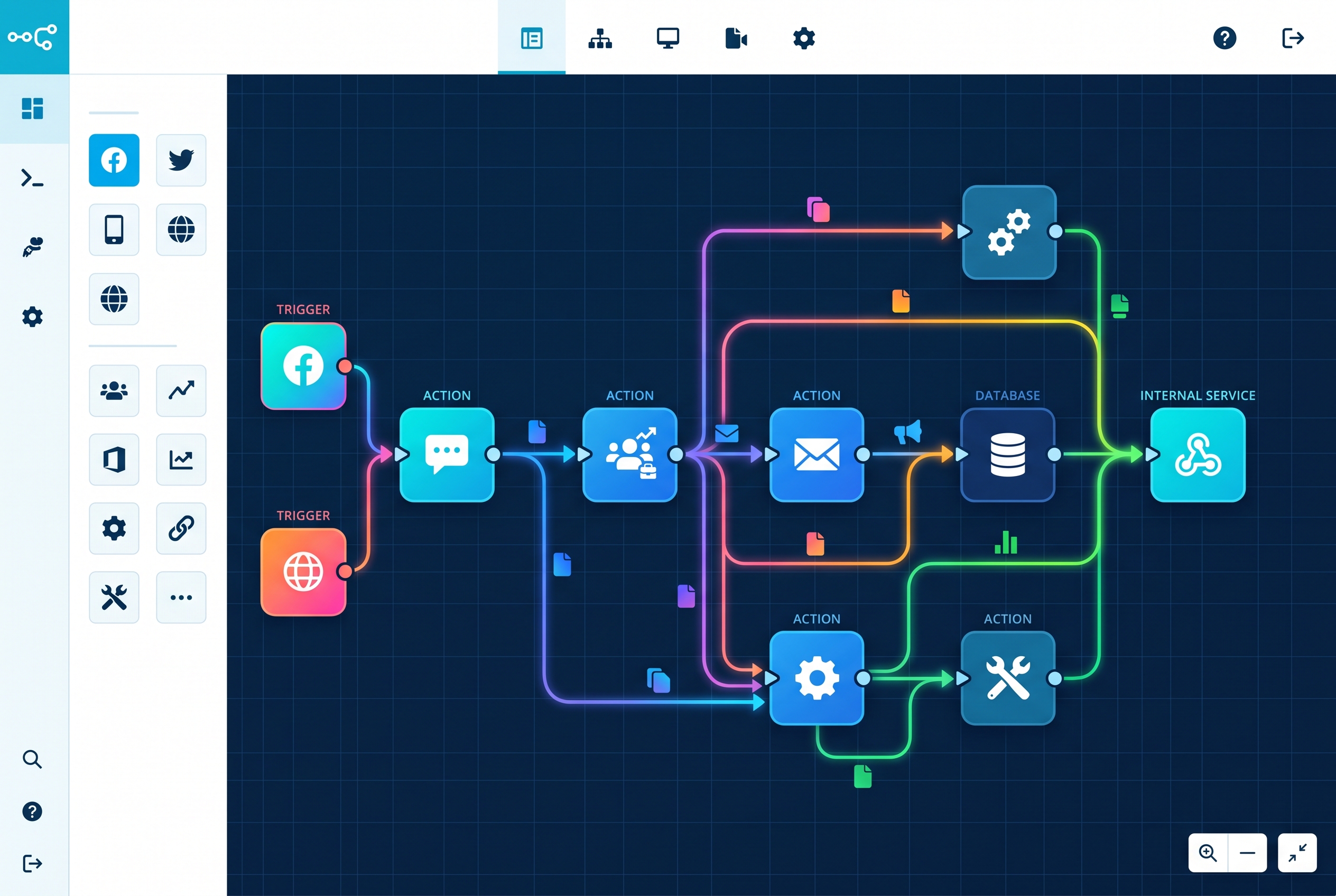
Task: Select the INTERNAL SERVICE webhook node
Action: (x=1198, y=454)
